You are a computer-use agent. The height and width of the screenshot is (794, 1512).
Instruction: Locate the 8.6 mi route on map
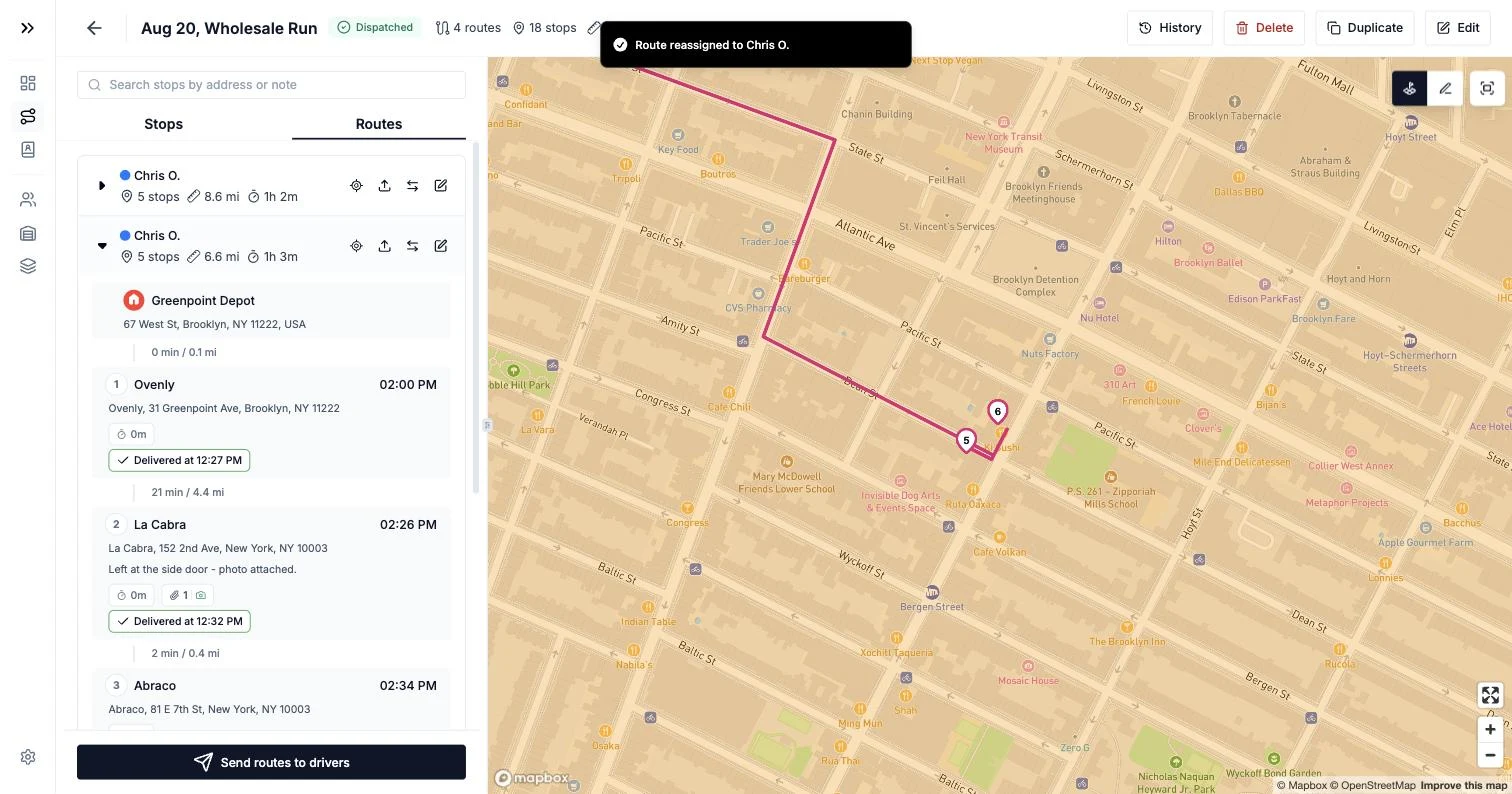coord(356,186)
